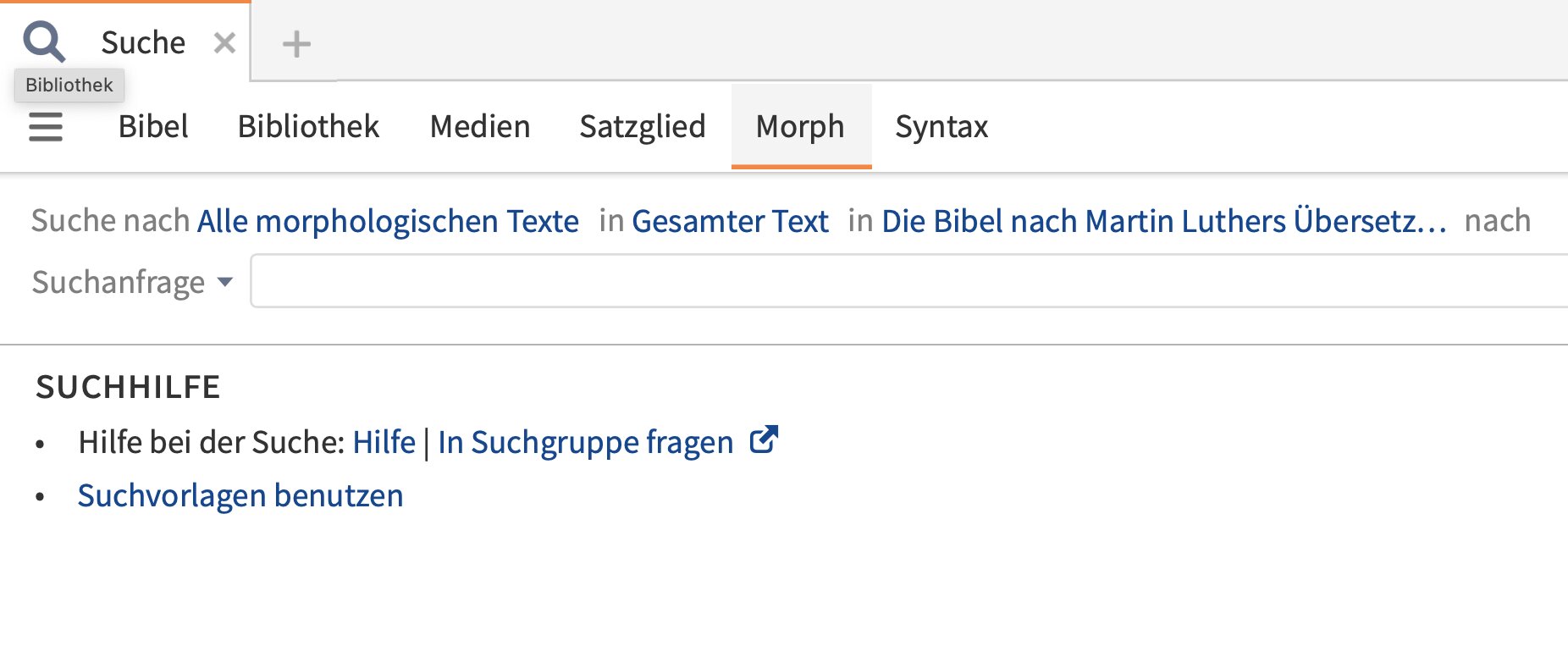Open the Hilfe link
The width and height of the screenshot is (1568, 652).
click(384, 442)
